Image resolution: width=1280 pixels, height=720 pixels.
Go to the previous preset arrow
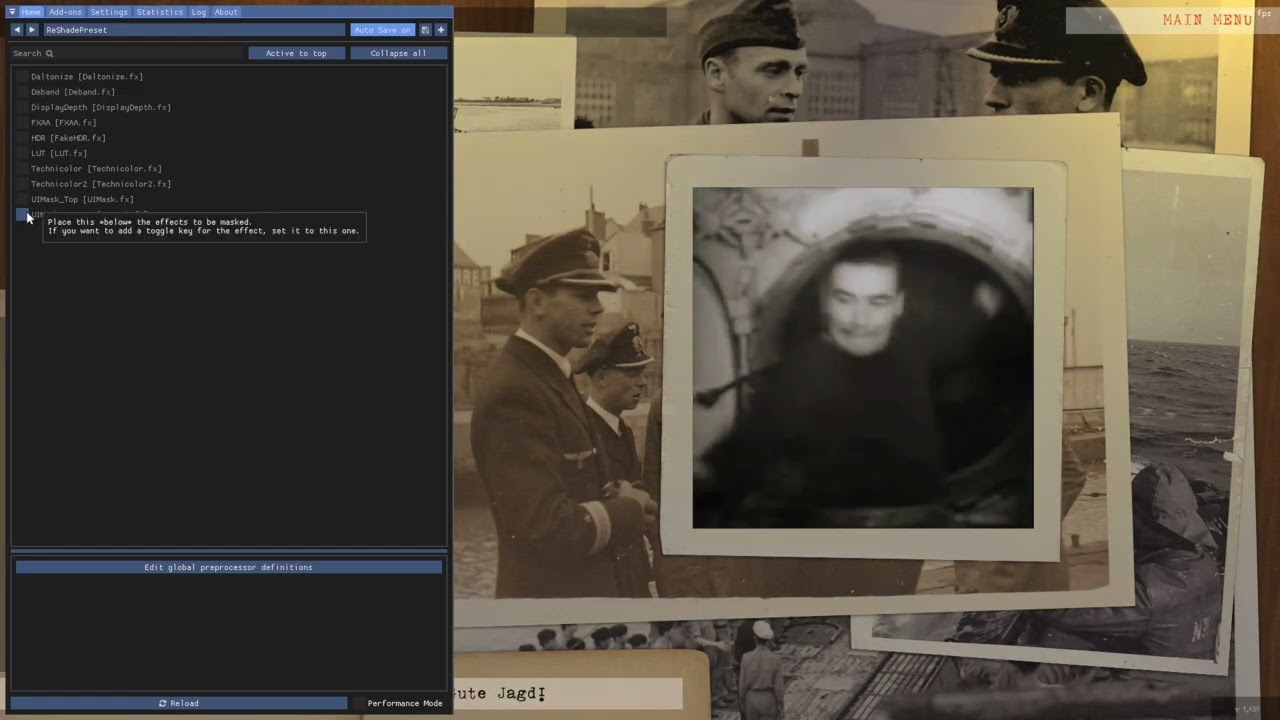pos(17,30)
